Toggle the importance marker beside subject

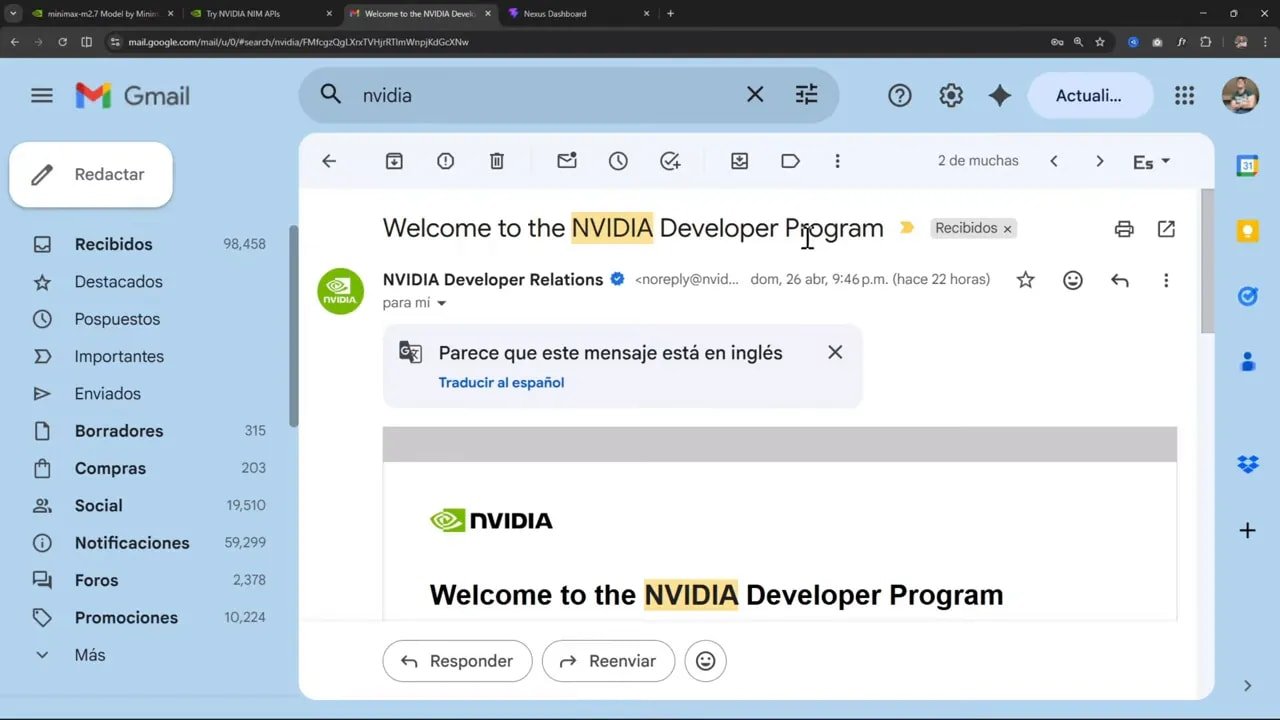907,228
